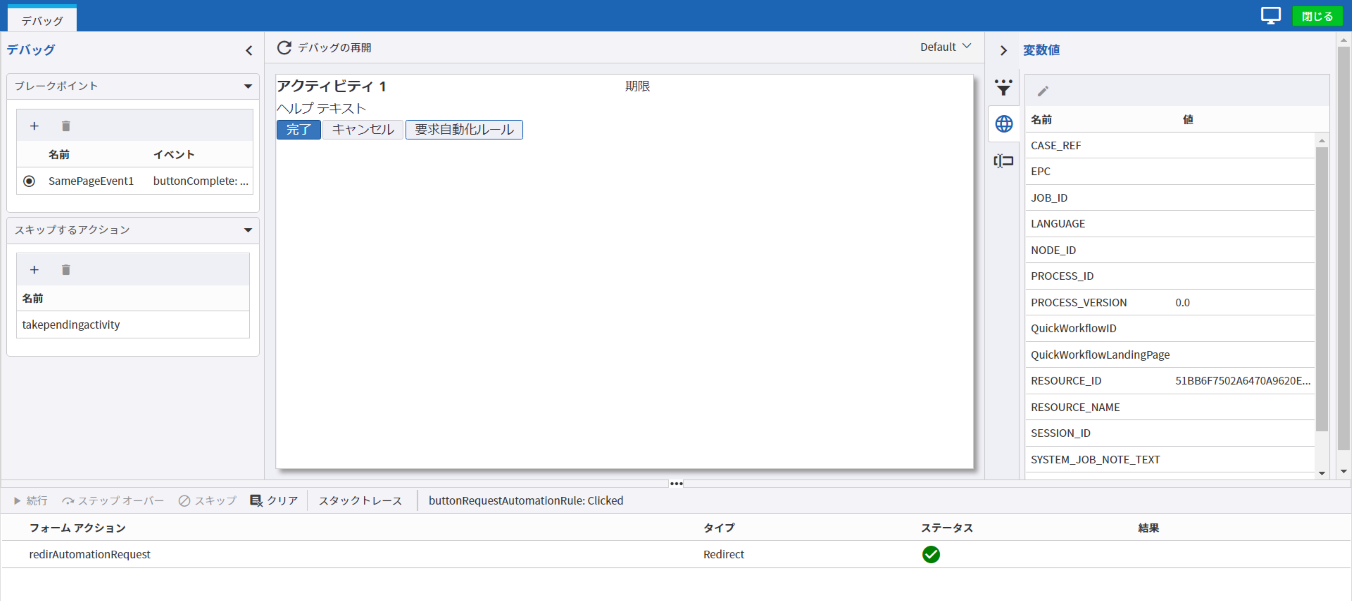The width and height of the screenshot is (1352, 601).
Task: Select the デバッグ tab
Action: (42, 20)
